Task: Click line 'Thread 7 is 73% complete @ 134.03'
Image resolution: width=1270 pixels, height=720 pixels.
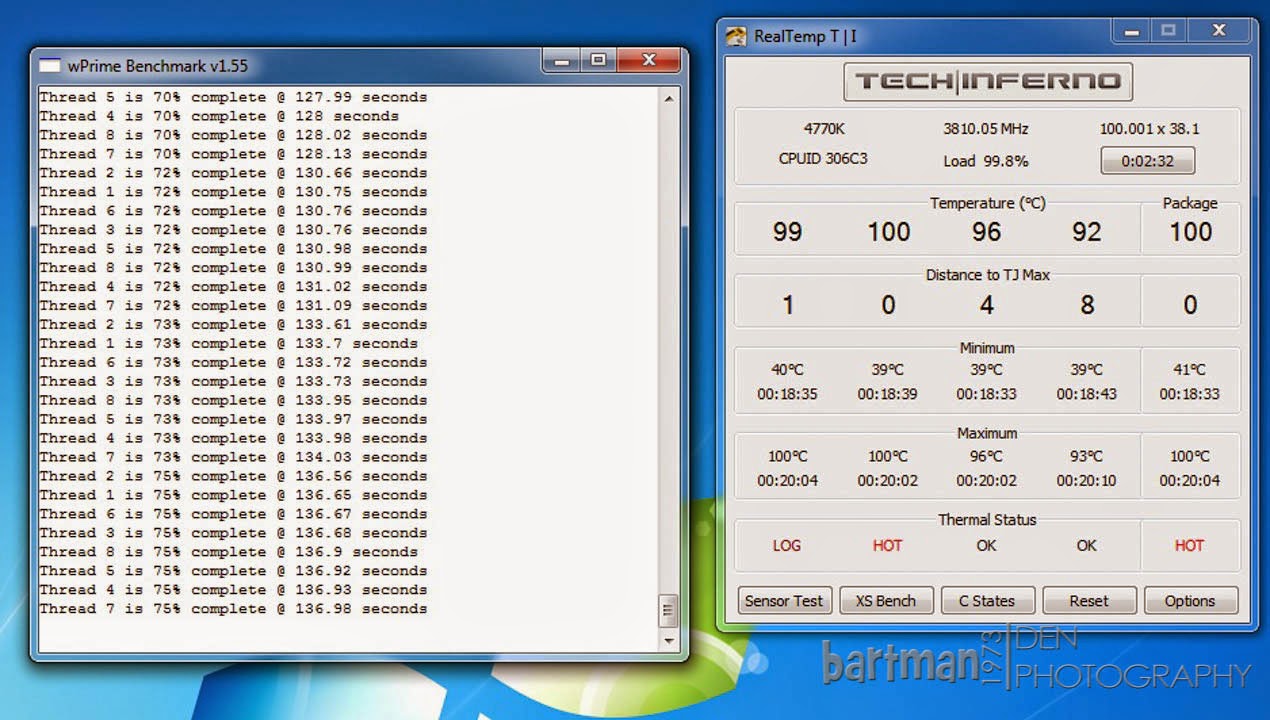Action: 233,457
